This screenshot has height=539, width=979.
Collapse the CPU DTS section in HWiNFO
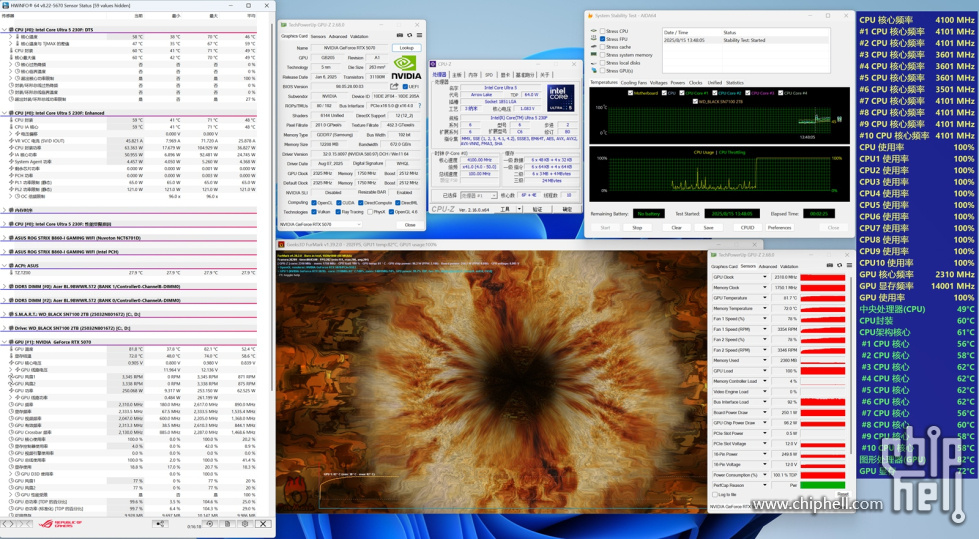[x=5, y=29]
